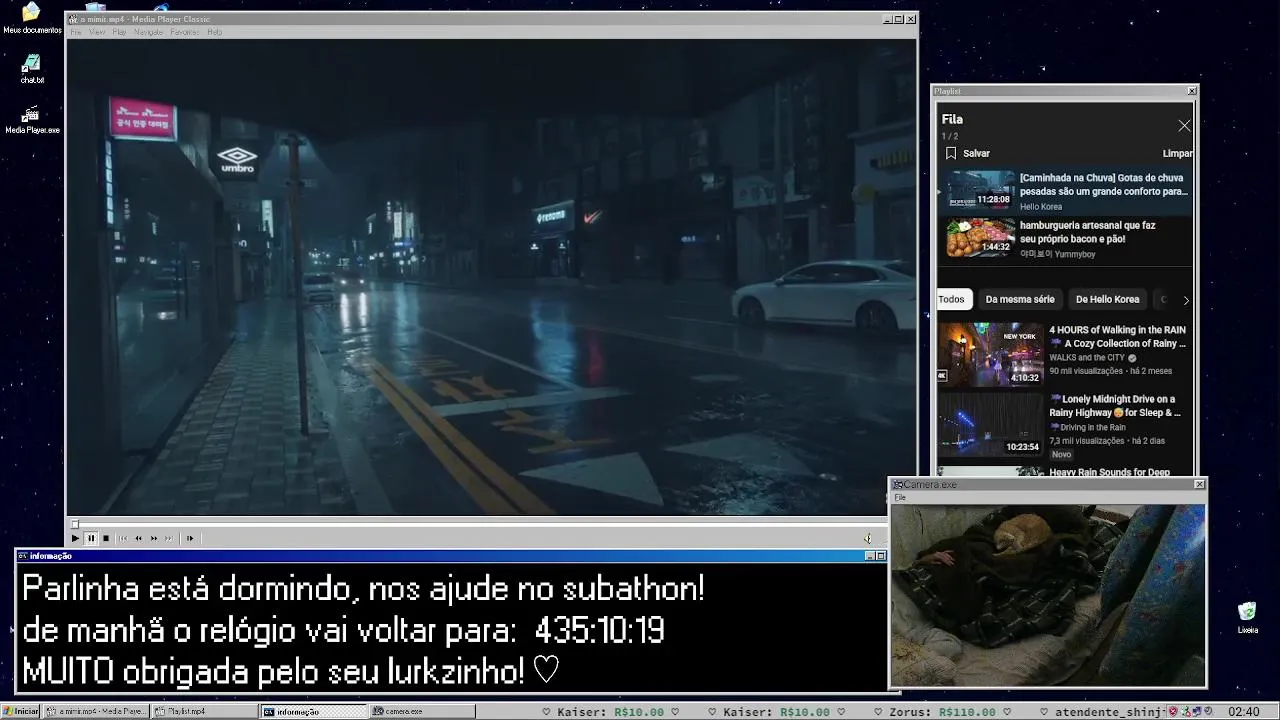Click the Hello Korea channel name
The width and height of the screenshot is (1280, 720).
1041,207
